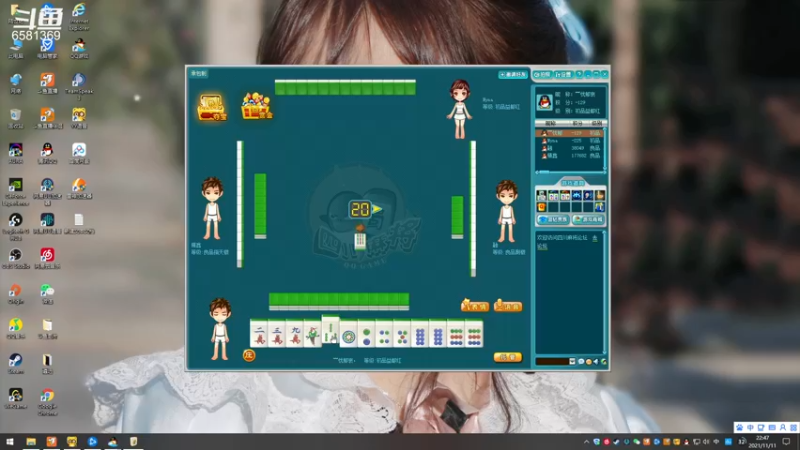The image size is (800, 450).
Task: Open WeChat desktop icon
Action: tap(47, 294)
